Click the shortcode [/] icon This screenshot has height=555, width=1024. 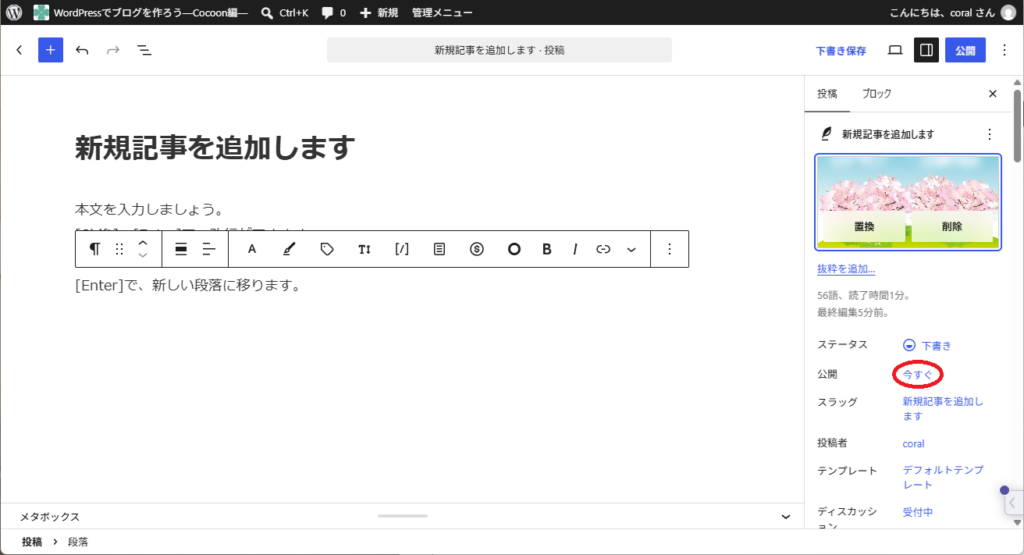(402, 249)
